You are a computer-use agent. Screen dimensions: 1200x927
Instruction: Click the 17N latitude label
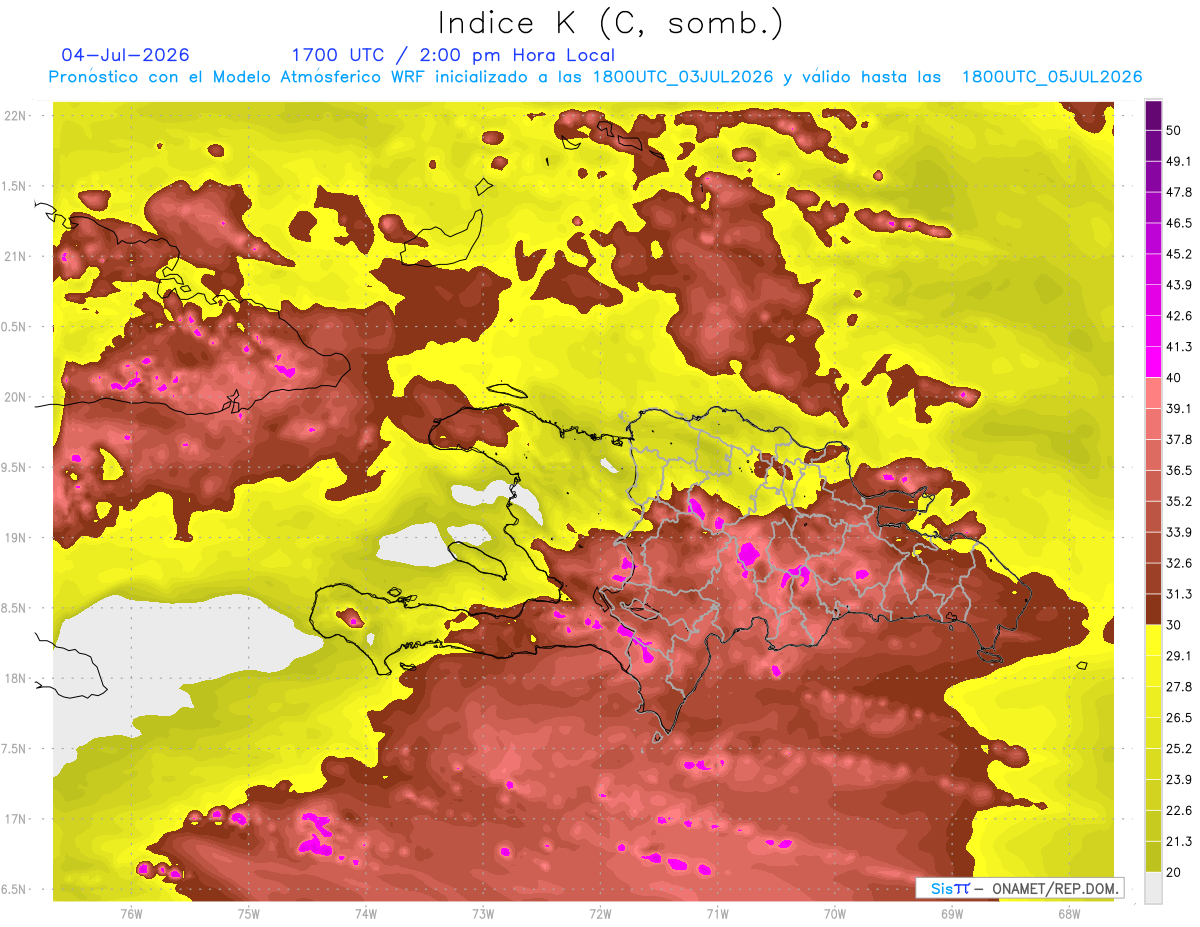point(17,819)
